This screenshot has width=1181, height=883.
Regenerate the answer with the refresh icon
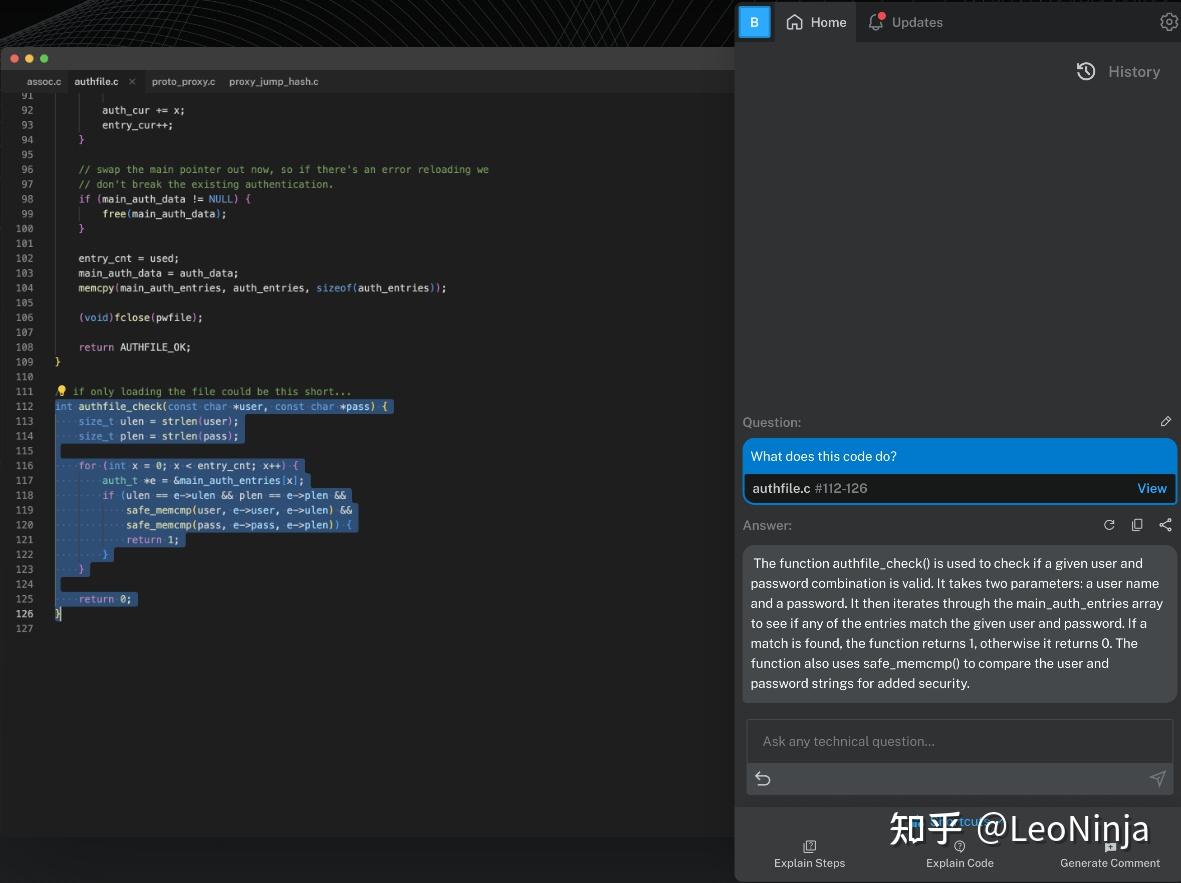(1109, 525)
